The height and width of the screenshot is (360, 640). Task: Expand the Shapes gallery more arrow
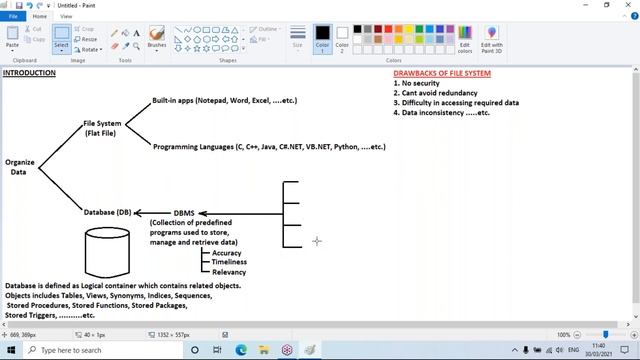pos(243,49)
